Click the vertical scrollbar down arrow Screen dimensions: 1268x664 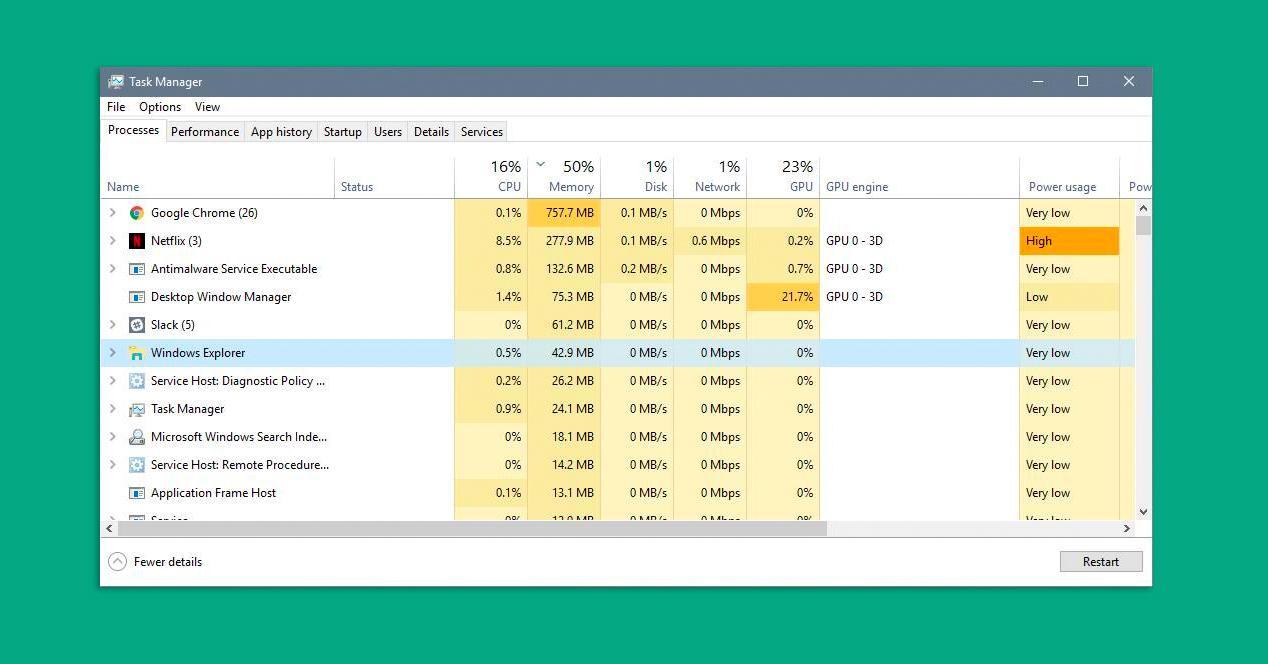coord(1143,511)
